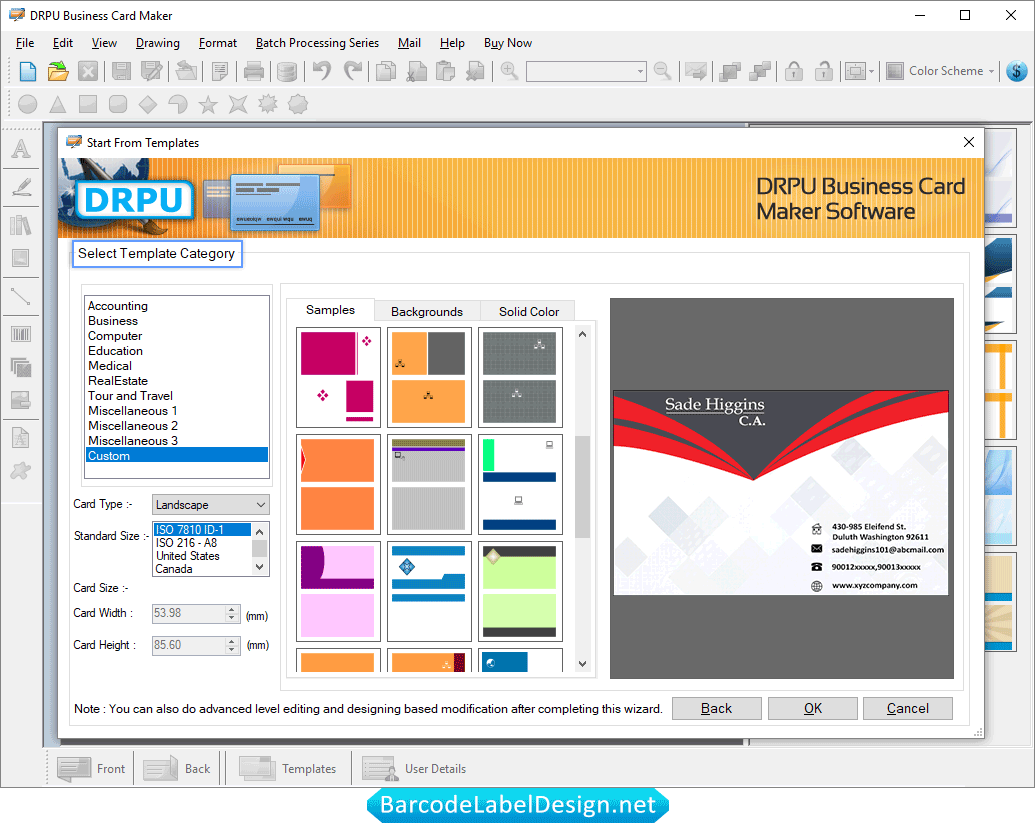Select the Triangle shape tool

click(x=58, y=104)
